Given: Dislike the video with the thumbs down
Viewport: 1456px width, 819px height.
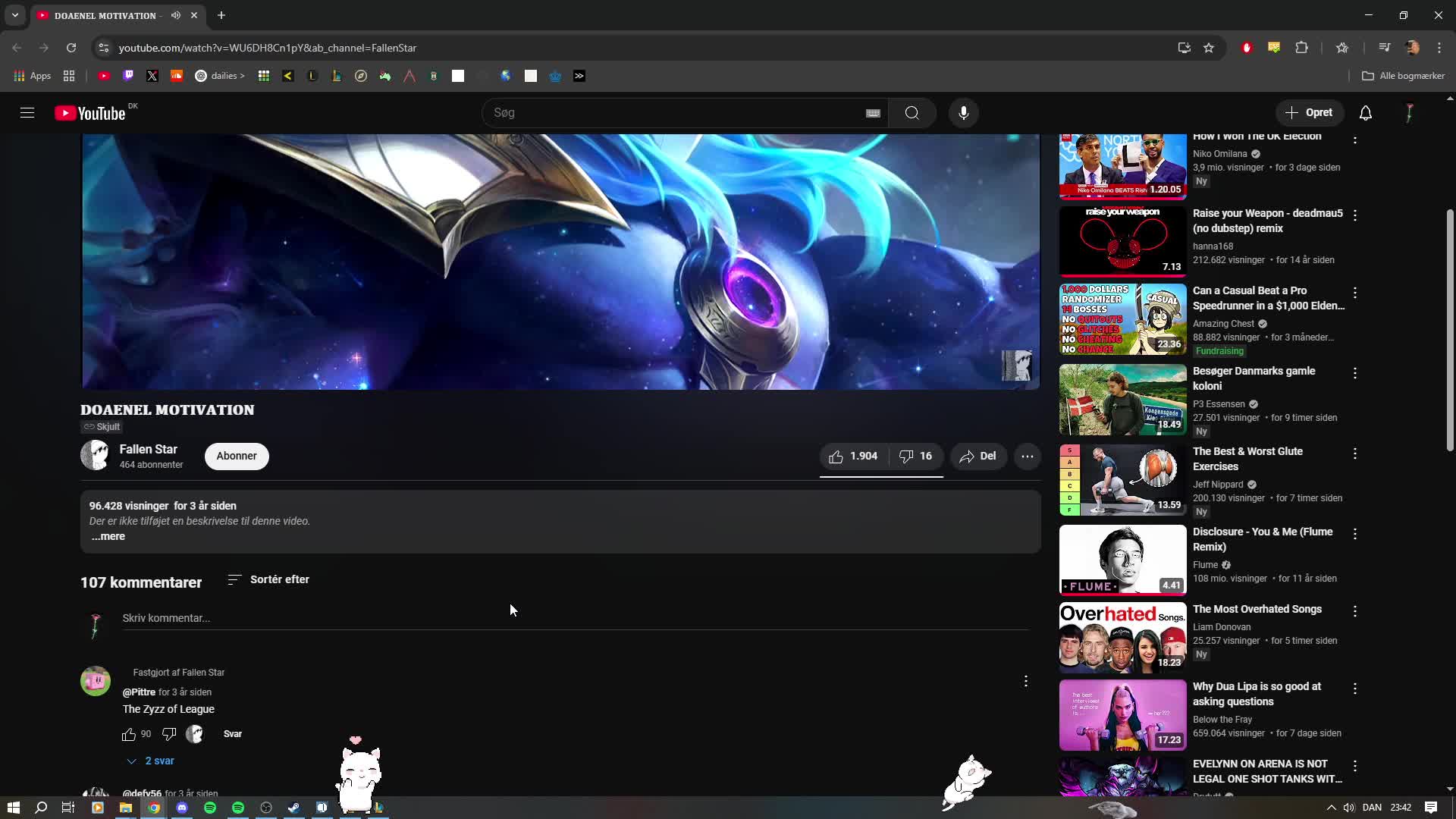Looking at the screenshot, I should click(x=915, y=456).
